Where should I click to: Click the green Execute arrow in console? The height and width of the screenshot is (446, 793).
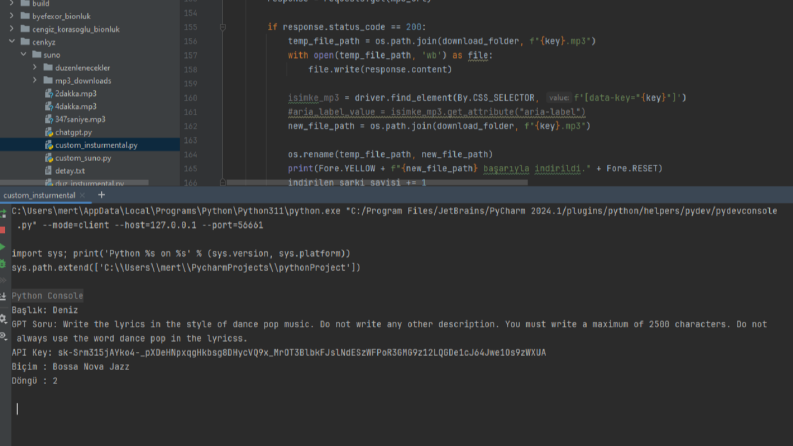tap(3, 247)
